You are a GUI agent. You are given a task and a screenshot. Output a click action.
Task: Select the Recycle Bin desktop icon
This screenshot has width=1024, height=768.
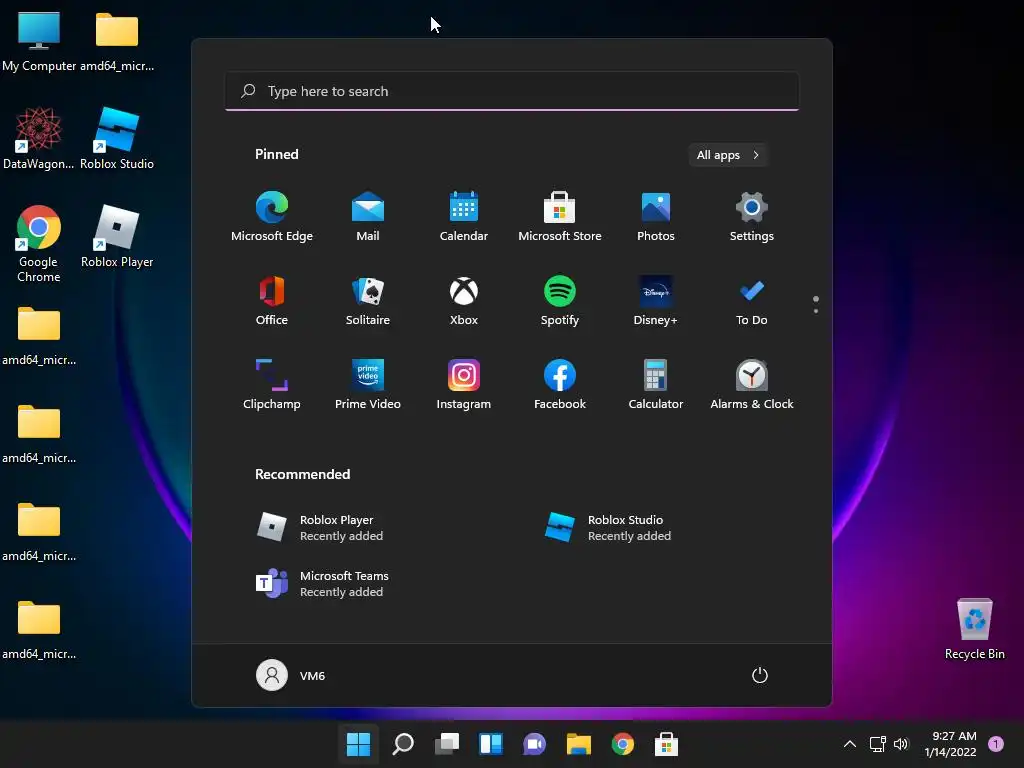pyautogui.click(x=974, y=628)
